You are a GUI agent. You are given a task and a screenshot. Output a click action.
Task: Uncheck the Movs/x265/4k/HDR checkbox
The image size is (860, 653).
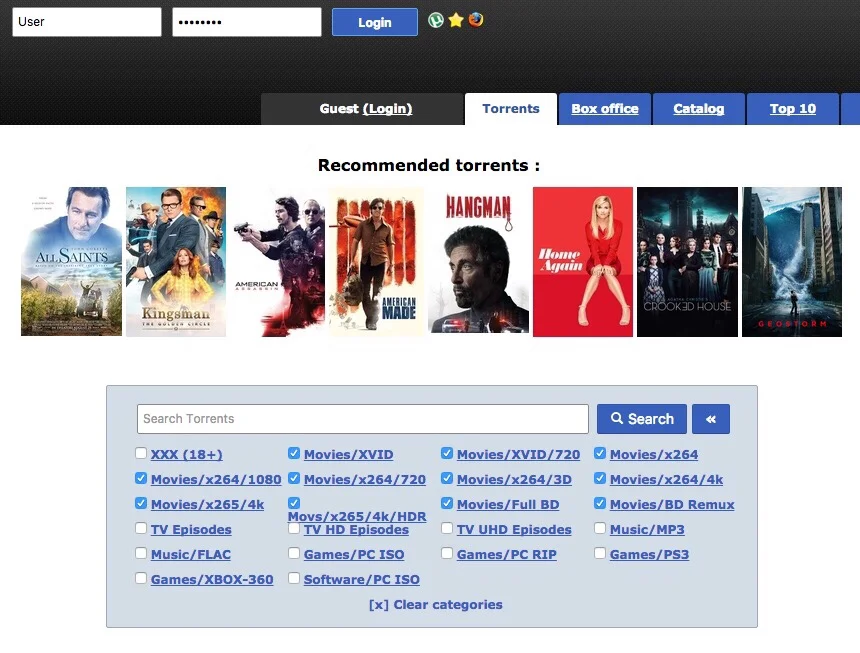[x=294, y=503]
